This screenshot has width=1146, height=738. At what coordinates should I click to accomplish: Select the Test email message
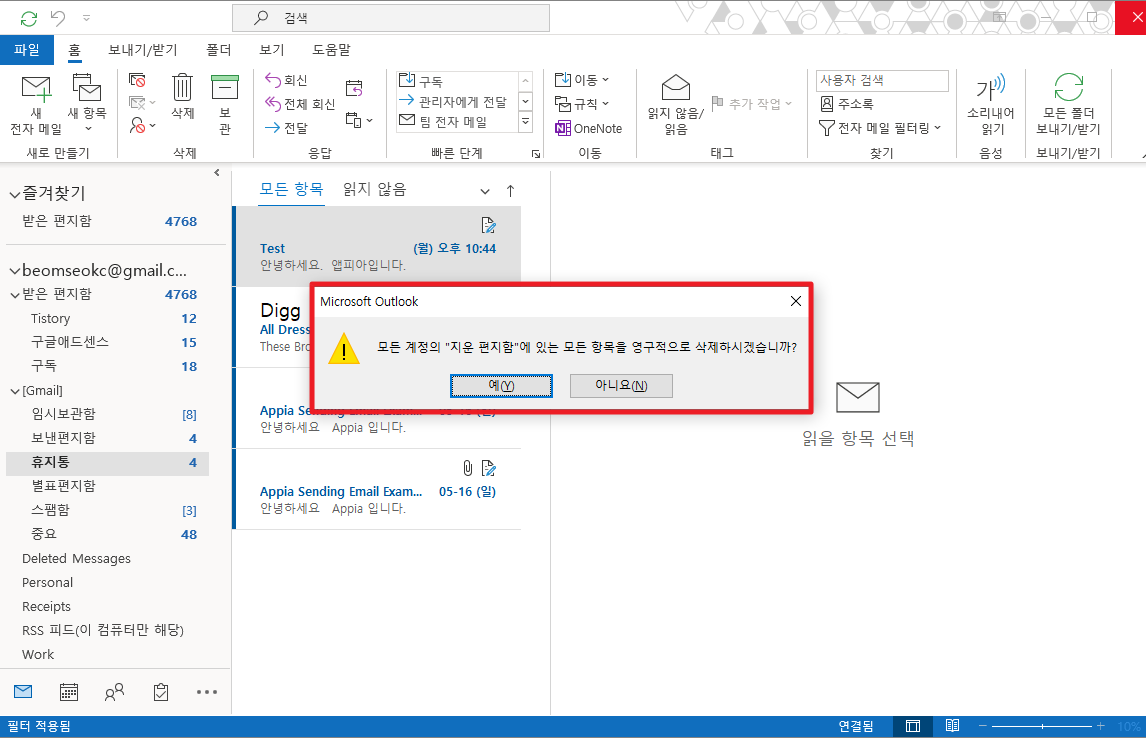tap(377, 246)
